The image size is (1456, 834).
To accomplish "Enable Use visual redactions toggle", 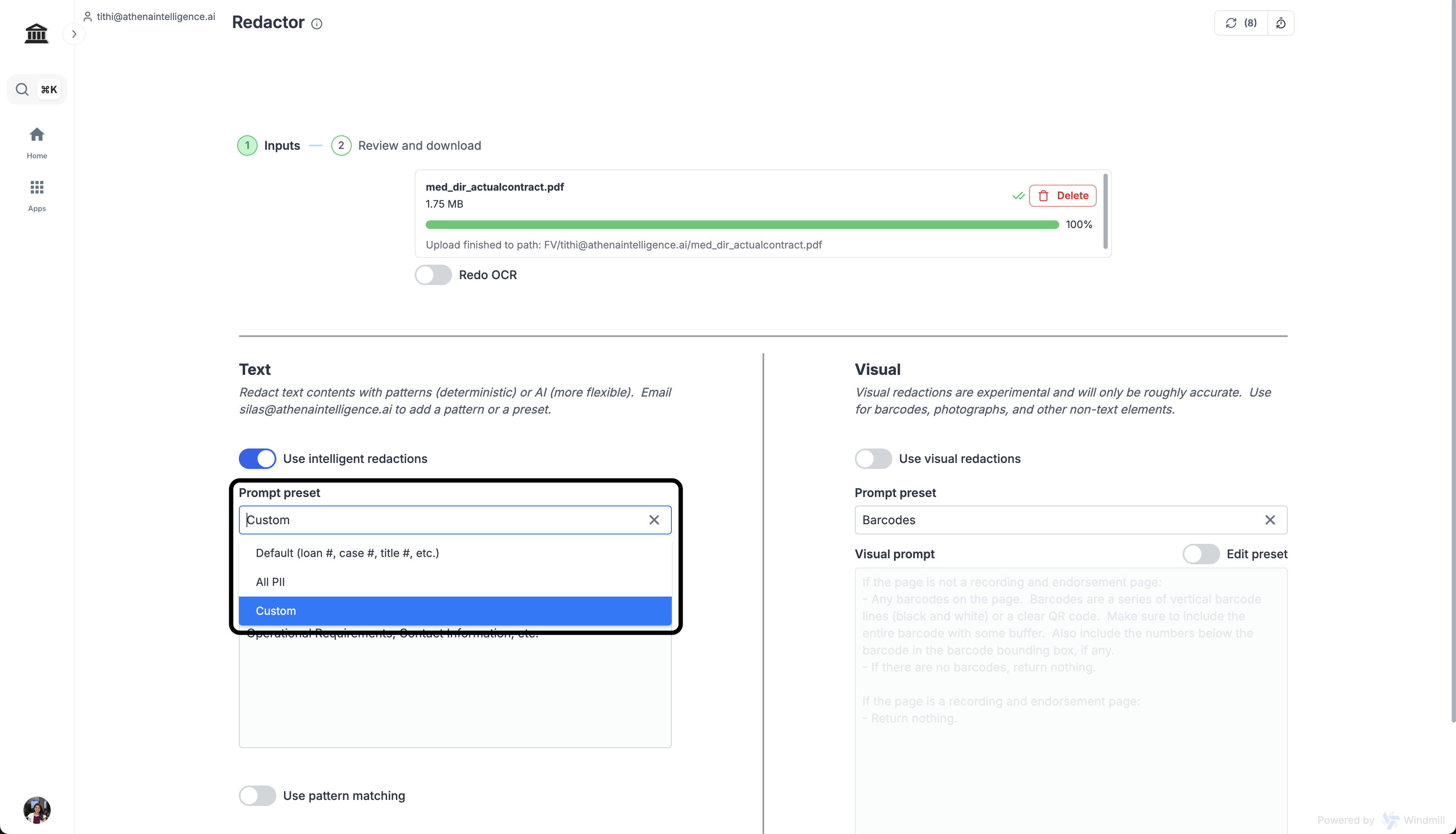I will [873, 458].
